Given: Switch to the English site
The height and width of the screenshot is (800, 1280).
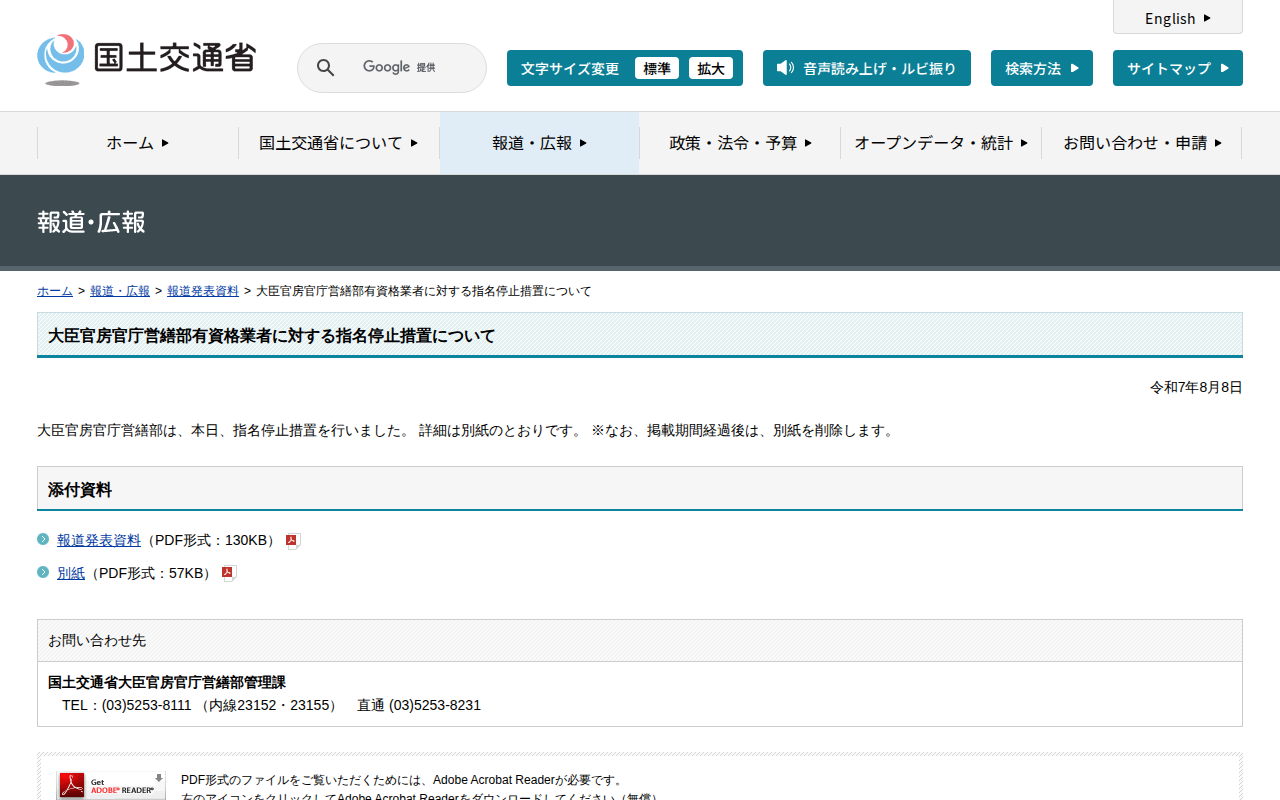Looking at the screenshot, I should point(1177,18).
